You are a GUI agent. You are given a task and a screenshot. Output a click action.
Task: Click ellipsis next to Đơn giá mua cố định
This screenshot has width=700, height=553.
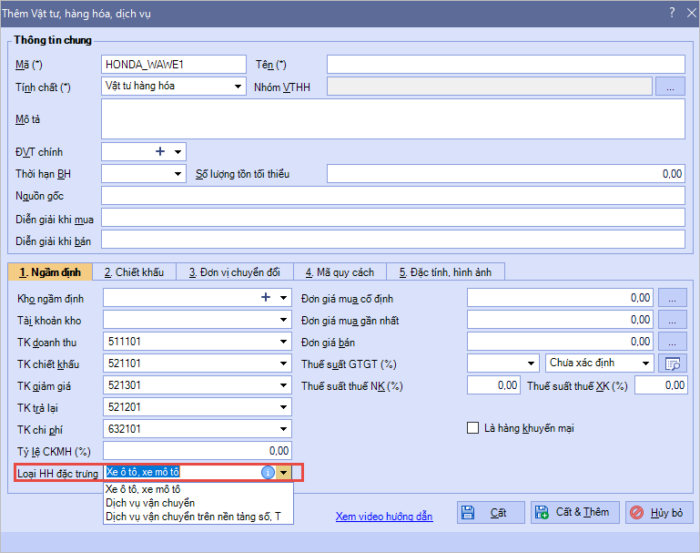(x=672, y=298)
